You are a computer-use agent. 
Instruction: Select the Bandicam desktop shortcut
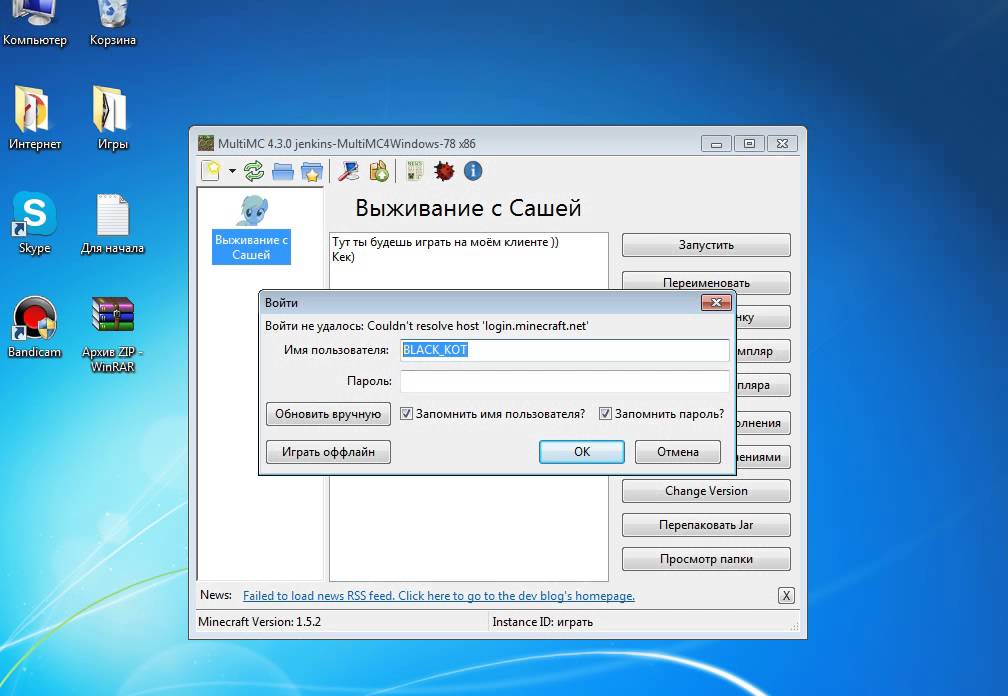pyautogui.click(x=35, y=326)
